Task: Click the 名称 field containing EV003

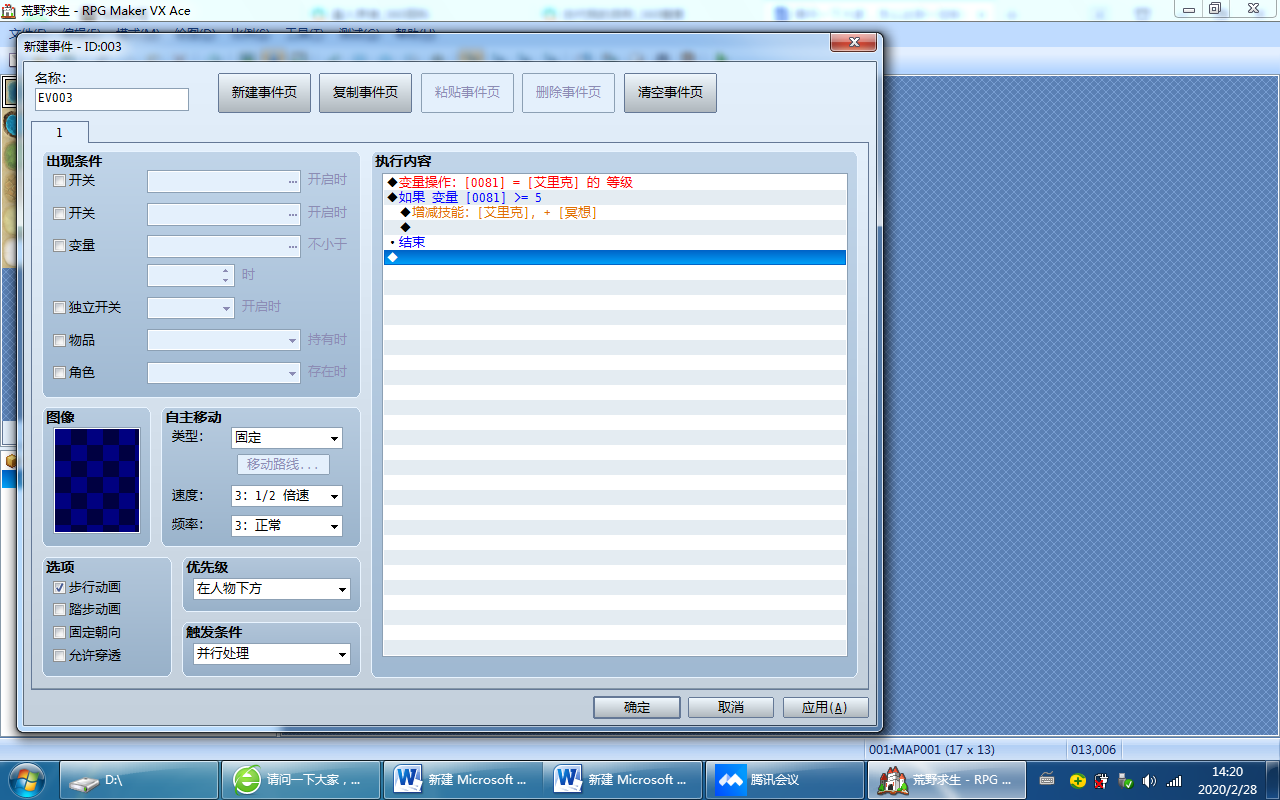Action: [x=111, y=99]
